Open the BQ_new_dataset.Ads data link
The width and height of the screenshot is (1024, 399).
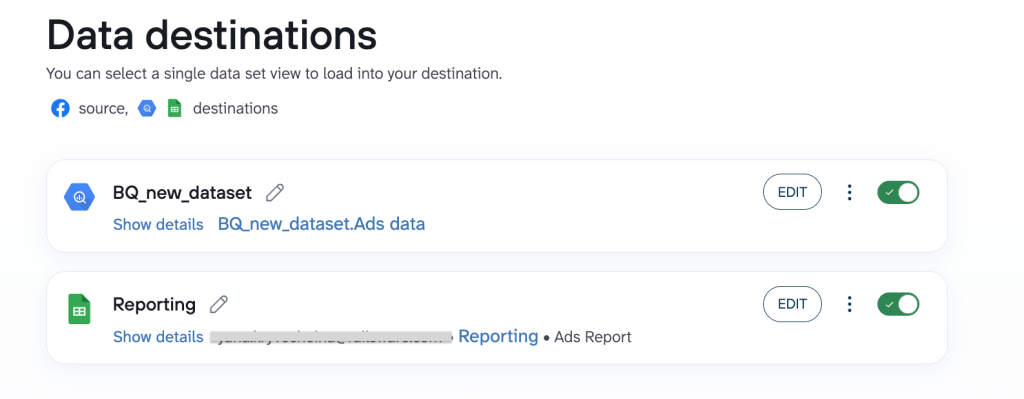321,224
